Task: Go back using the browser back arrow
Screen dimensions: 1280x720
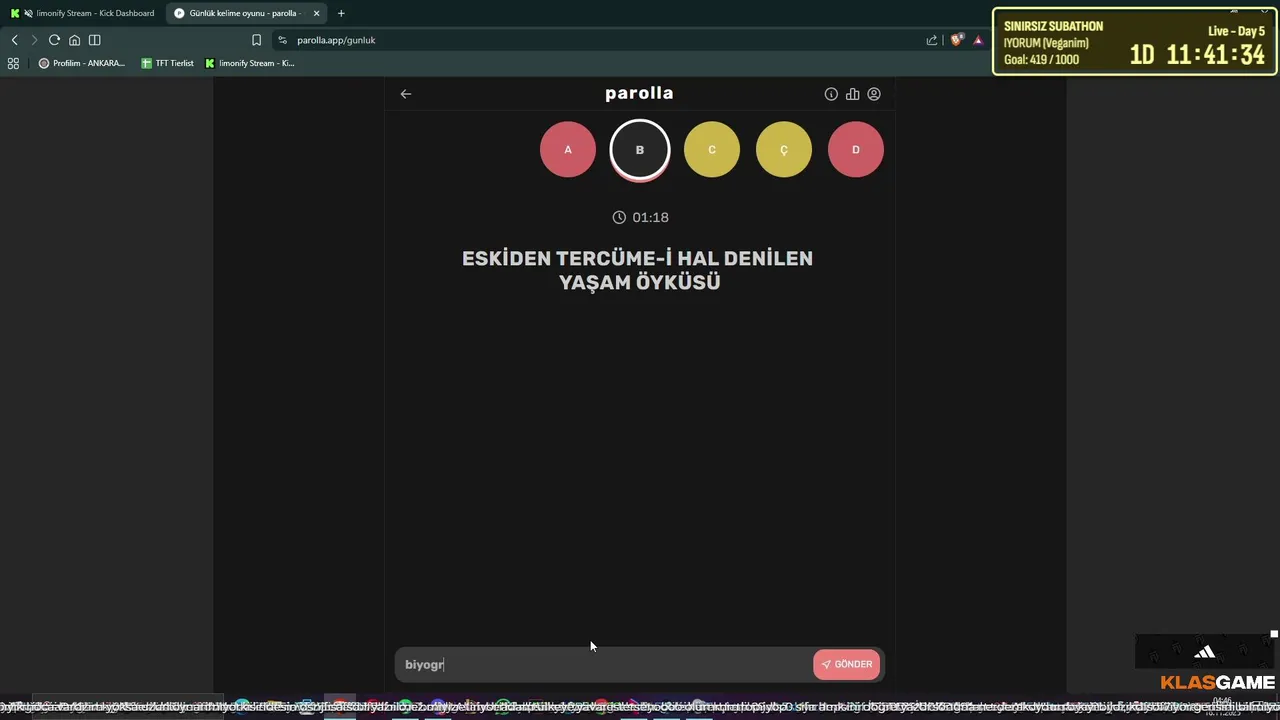Action: (x=14, y=40)
